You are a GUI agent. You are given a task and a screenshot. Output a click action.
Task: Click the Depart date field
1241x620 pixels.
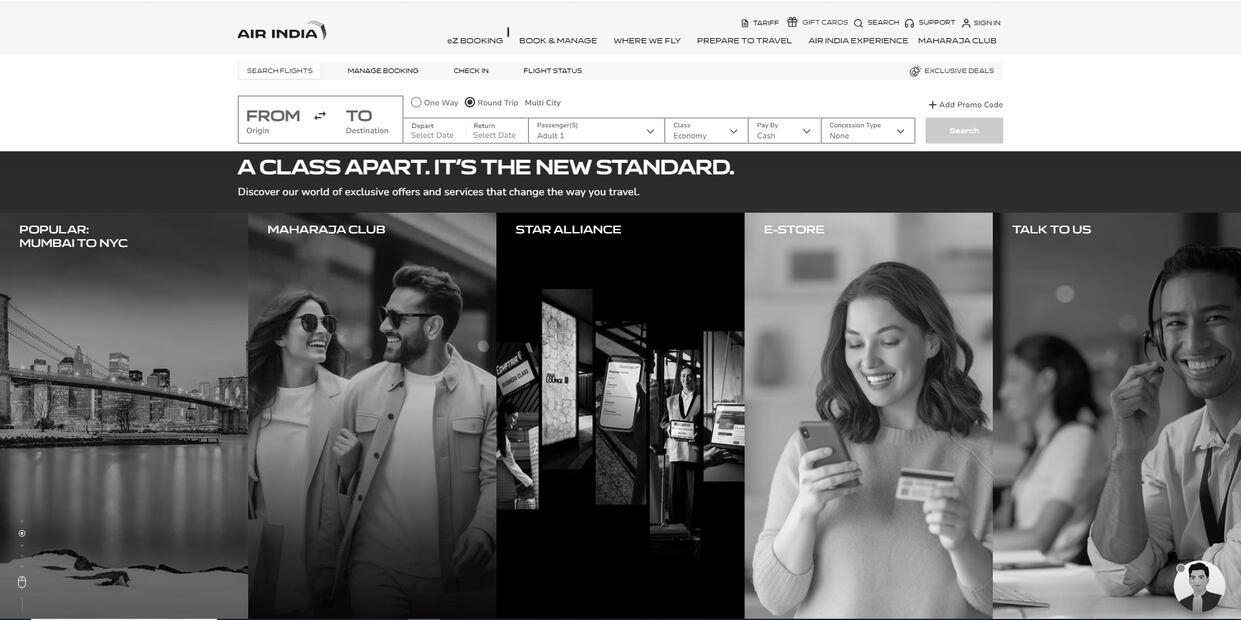434,131
